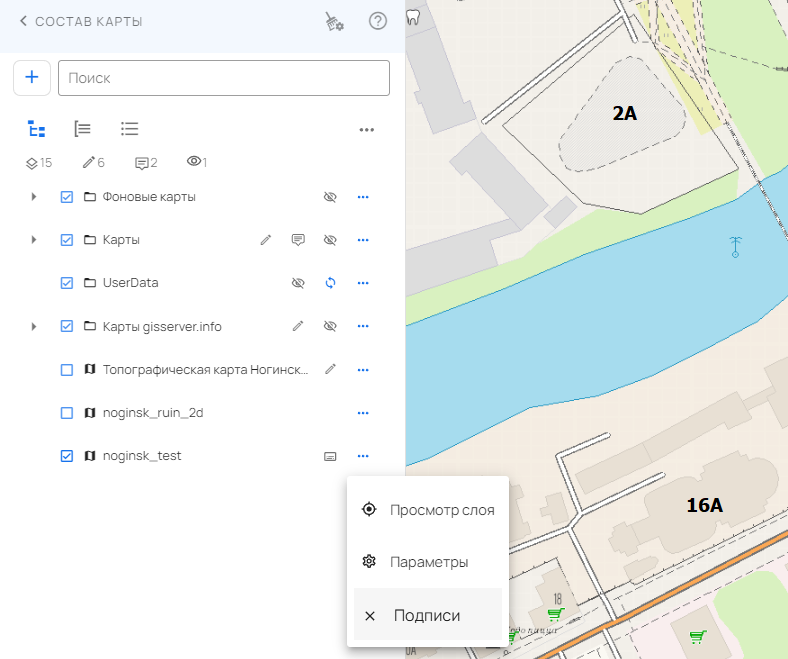Click the Поиск search field

[224, 78]
